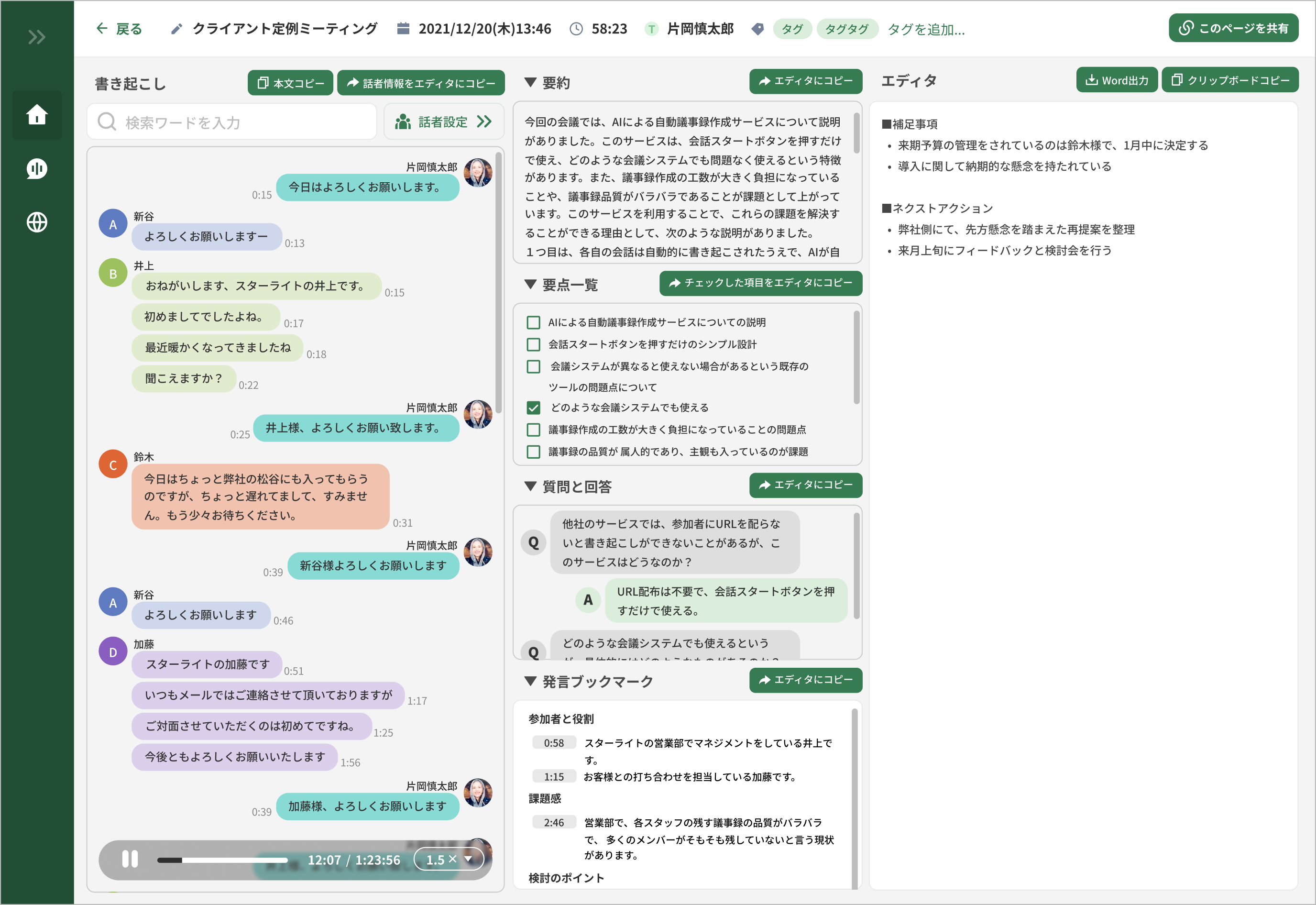Click the tag icon next to タグ
Image resolution: width=1316 pixels, height=905 pixels.
coord(757,29)
